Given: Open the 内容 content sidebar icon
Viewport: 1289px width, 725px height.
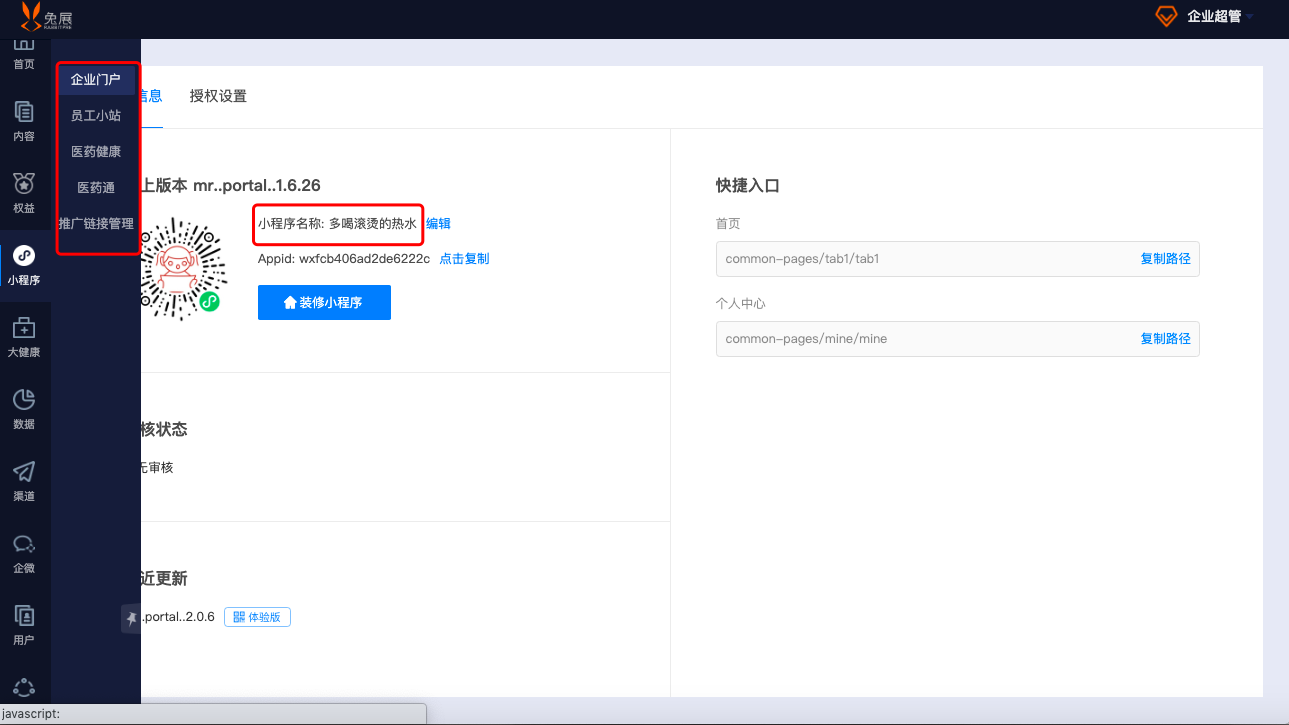Looking at the screenshot, I should coord(24,111).
